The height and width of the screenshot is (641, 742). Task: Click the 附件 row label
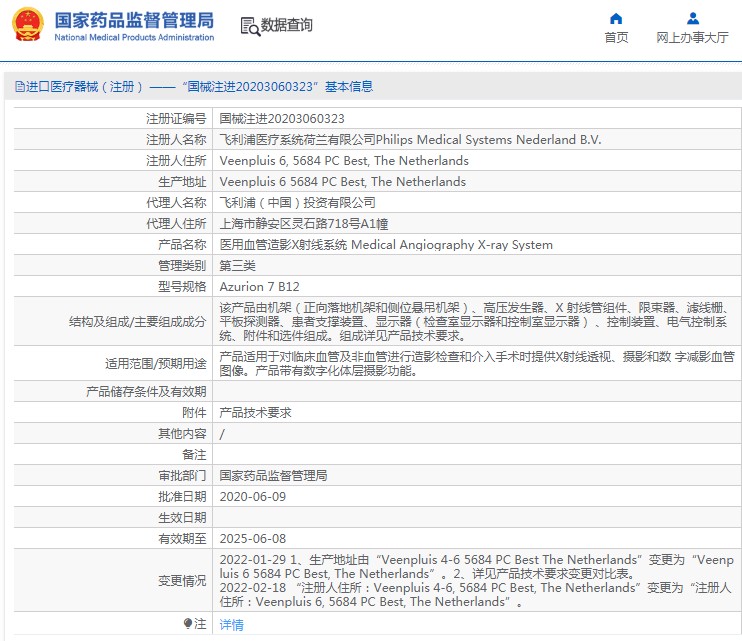coord(194,413)
